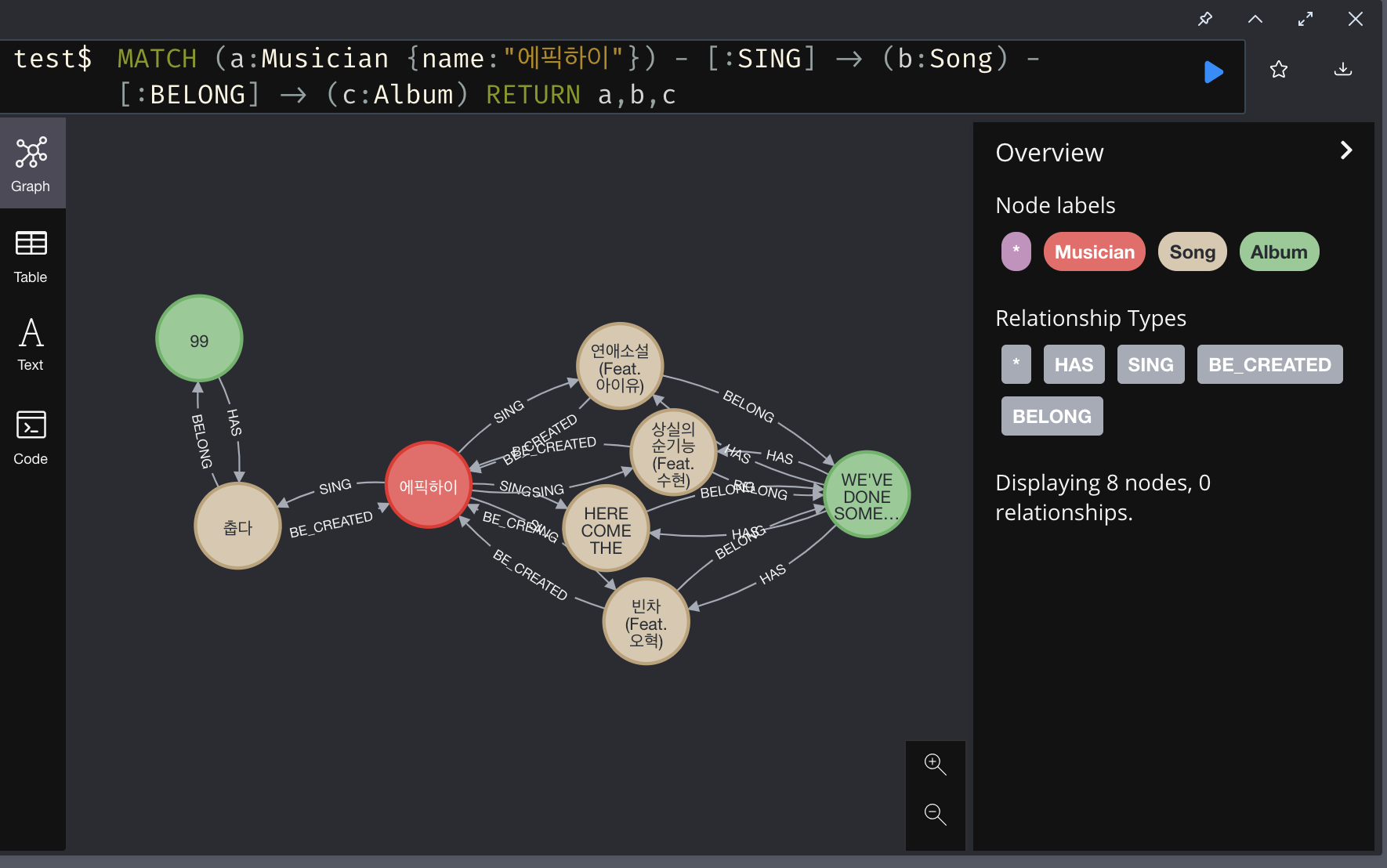This screenshot has width=1387, height=868.
Task: Select the album node WE'VE DONE SOME...
Action: coord(867,494)
